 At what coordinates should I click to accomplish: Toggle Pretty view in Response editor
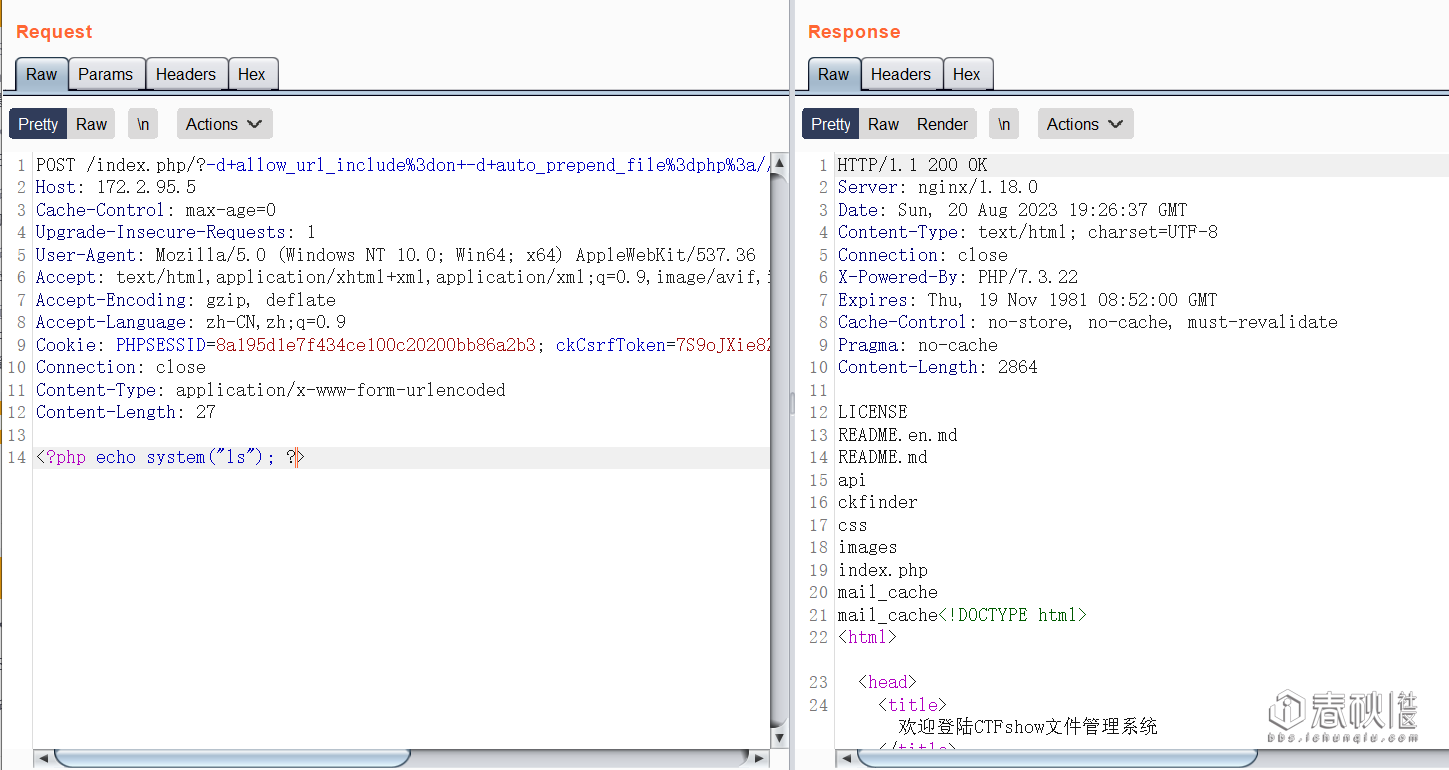(x=831, y=124)
